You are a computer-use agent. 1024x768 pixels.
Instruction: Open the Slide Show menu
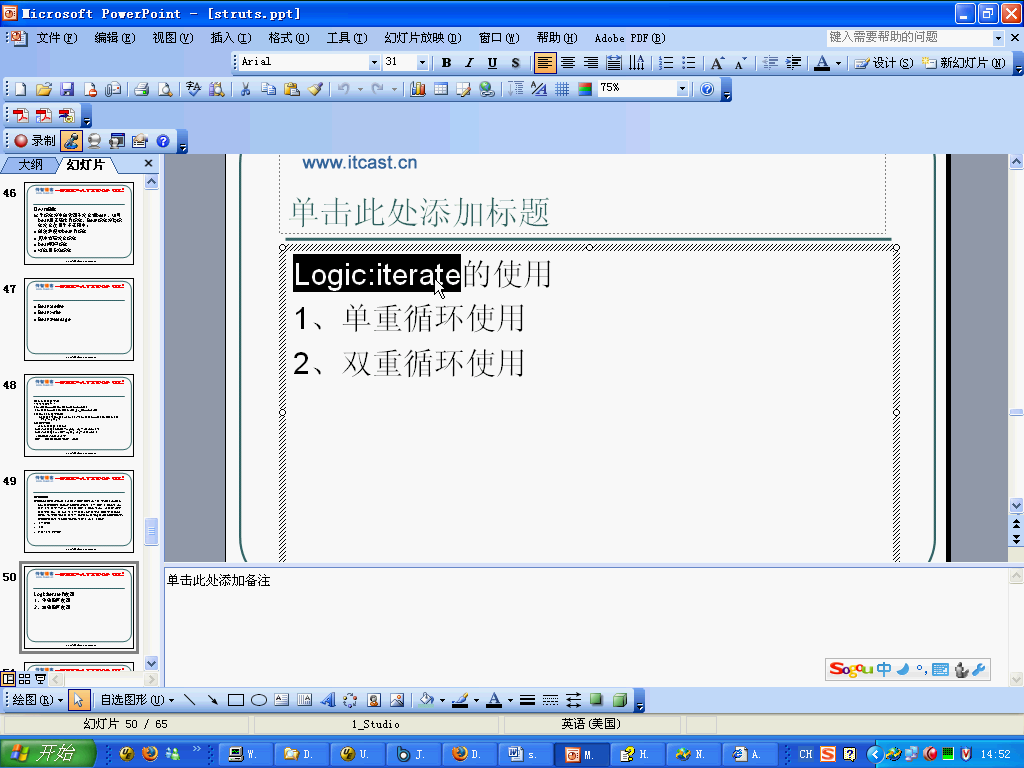coord(423,38)
